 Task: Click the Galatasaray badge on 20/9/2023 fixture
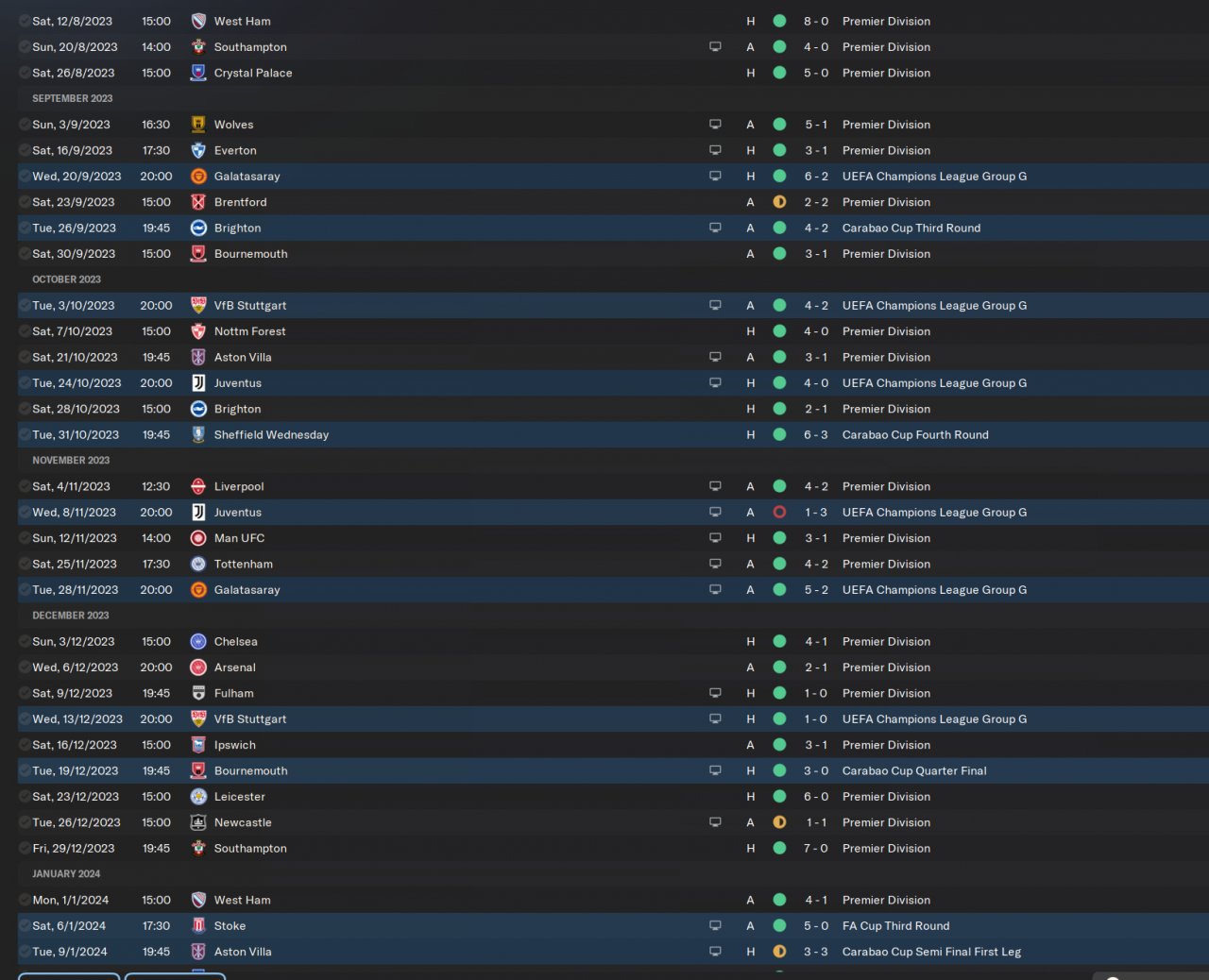point(198,177)
